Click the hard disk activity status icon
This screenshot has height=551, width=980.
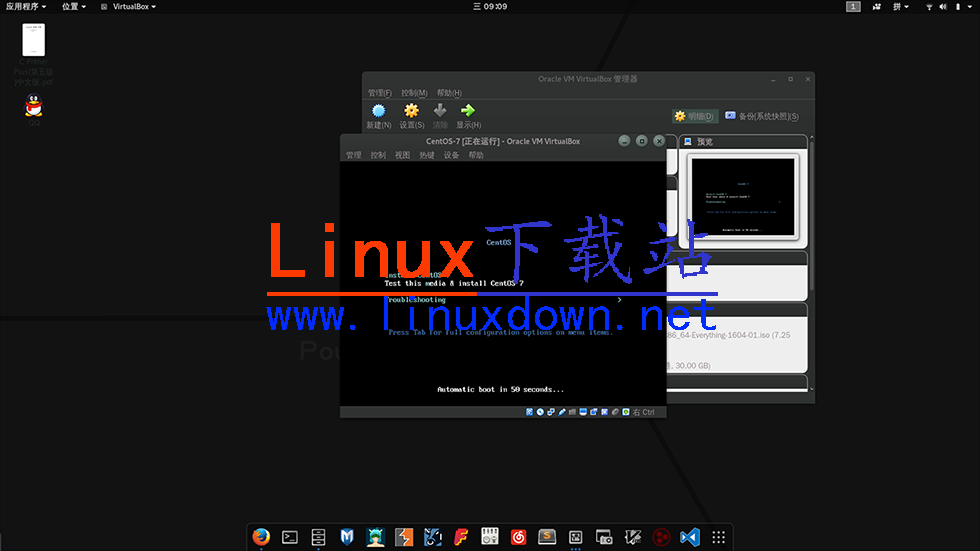pyautogui.click(x=529, y=412)
